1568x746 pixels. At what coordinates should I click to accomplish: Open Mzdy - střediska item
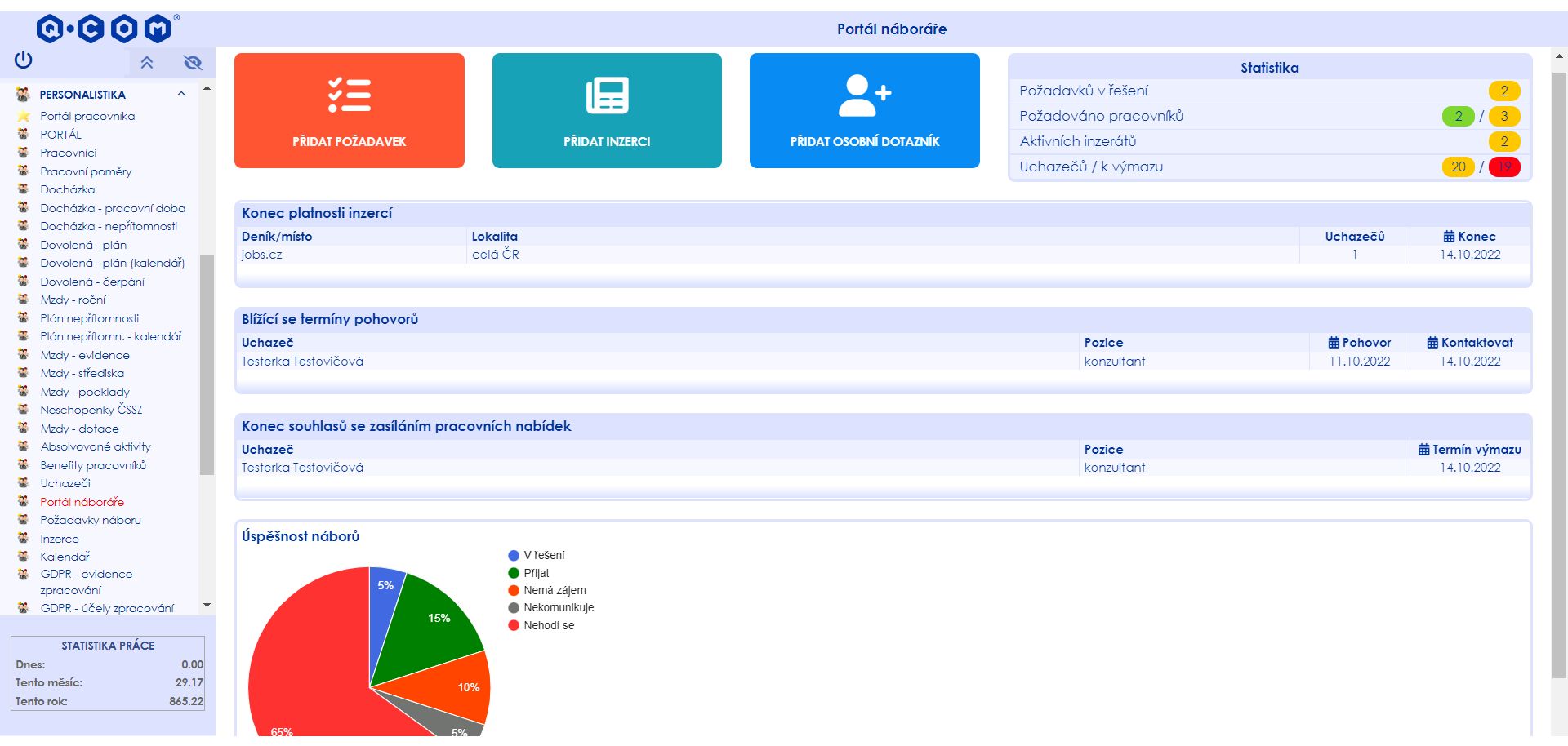click(x=82, y=373)
